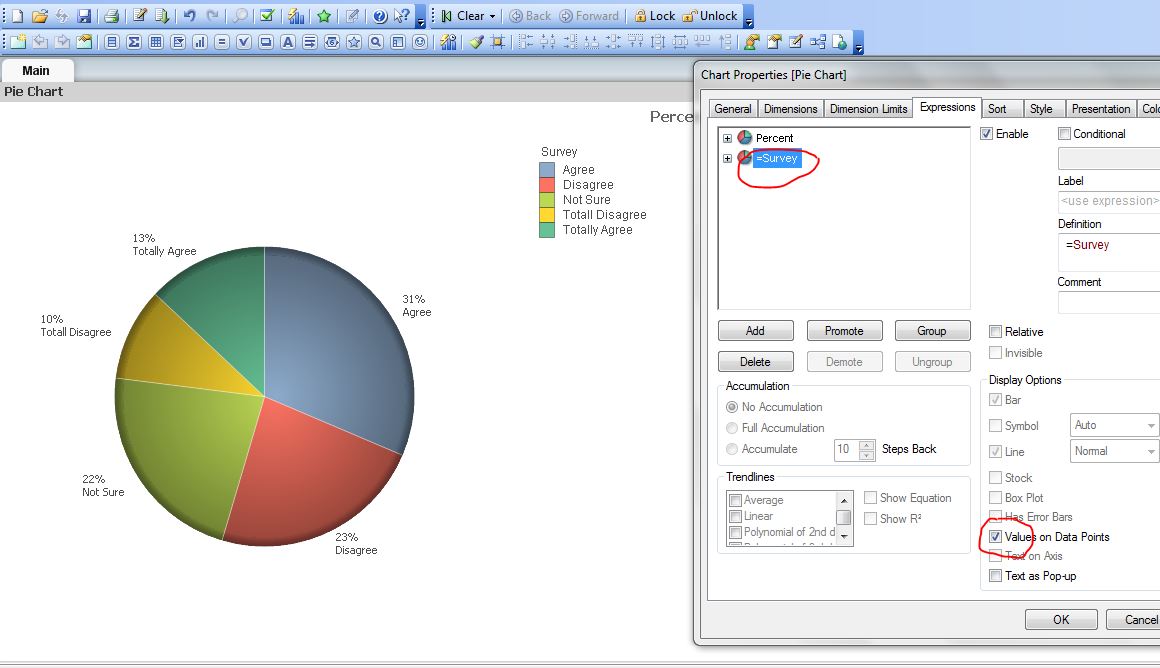Switch to the Presentation tab

(x=1100, y=109)
